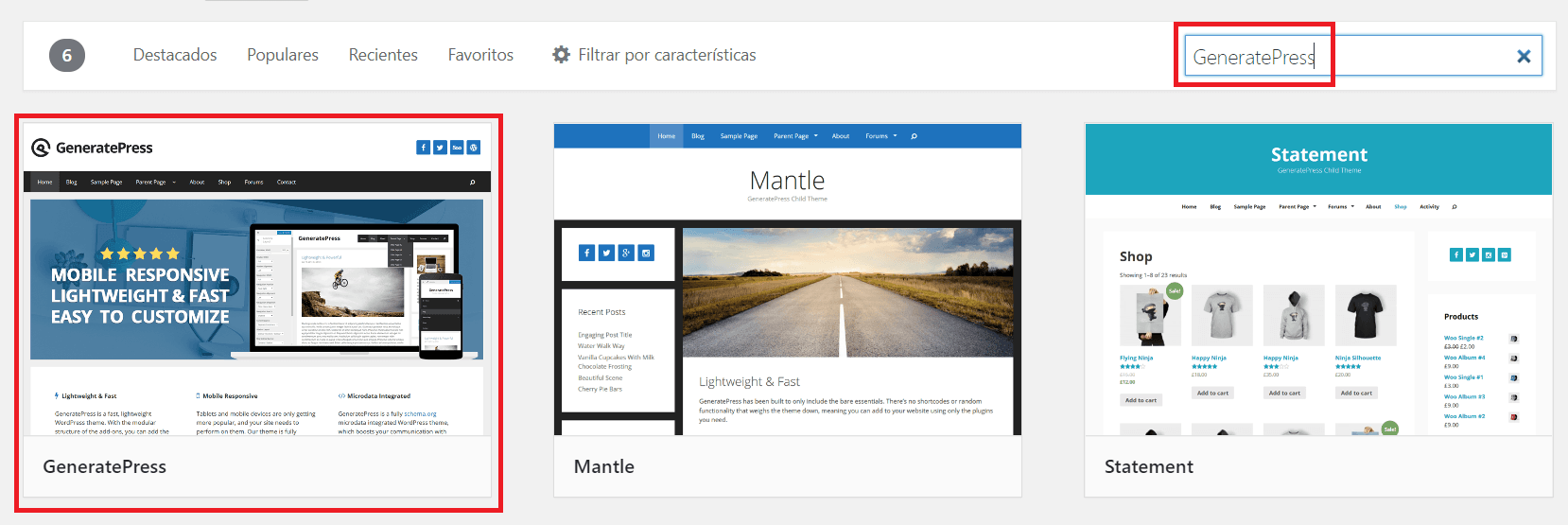Click Cherry Pie Bars in Mantle recent posts

[600, 389]
